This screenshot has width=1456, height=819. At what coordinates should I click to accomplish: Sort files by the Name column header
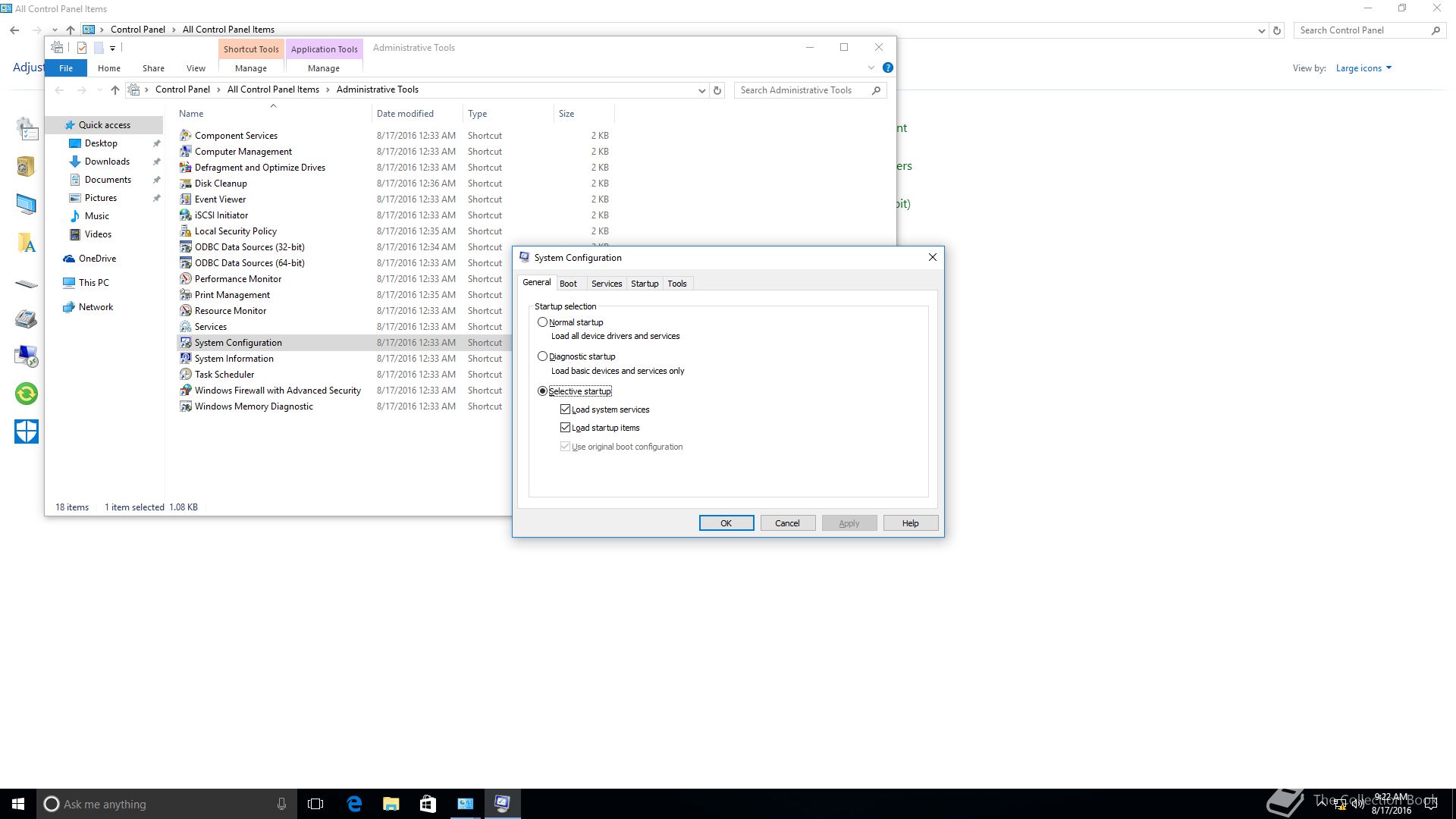coord(273,114)
